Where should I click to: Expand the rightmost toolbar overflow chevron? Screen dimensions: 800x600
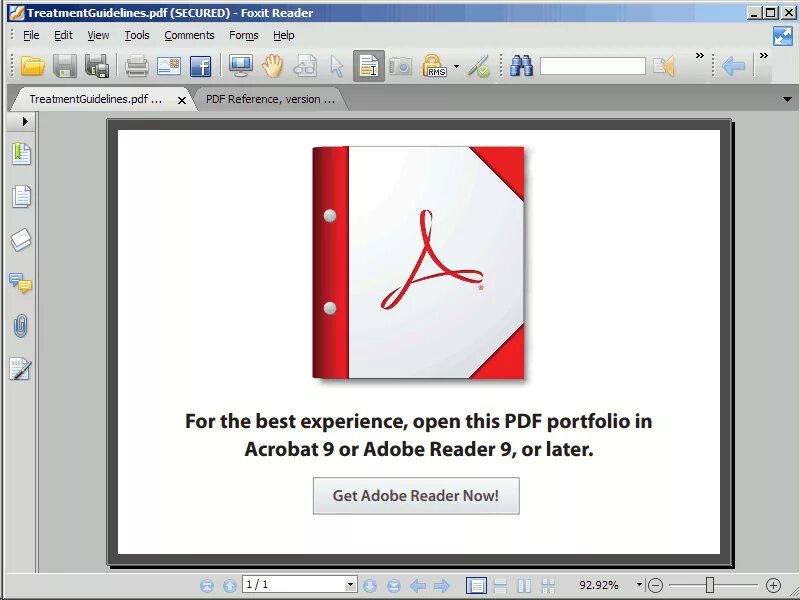(x=763, y=56)
